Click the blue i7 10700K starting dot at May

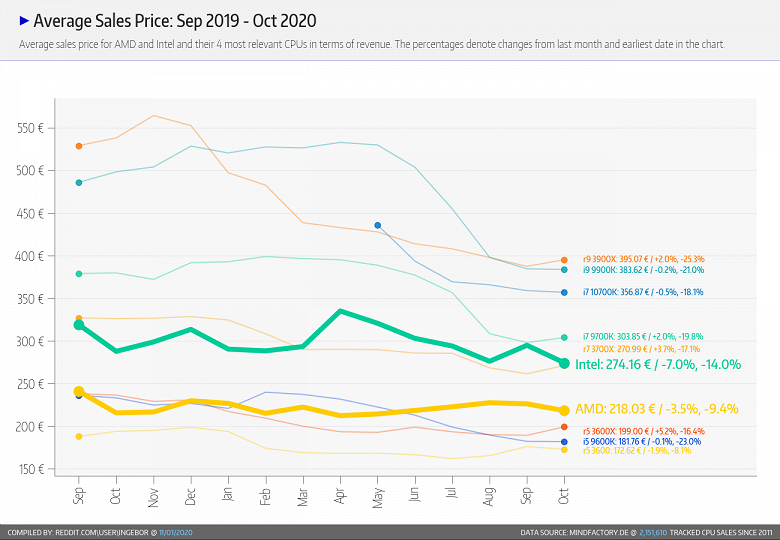tap(378, 226)
